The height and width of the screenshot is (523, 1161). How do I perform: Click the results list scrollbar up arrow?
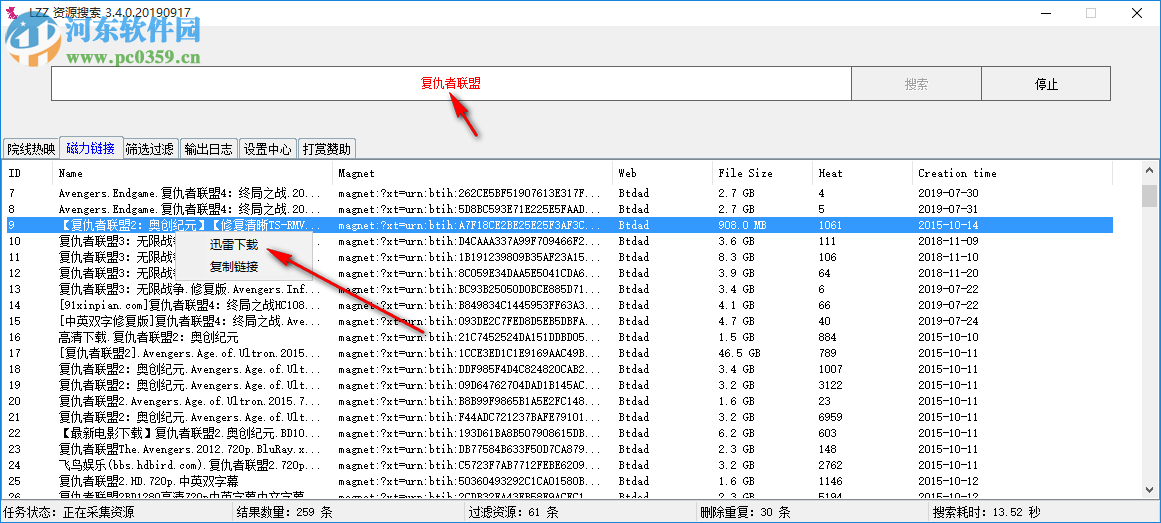pos(1148,171)
